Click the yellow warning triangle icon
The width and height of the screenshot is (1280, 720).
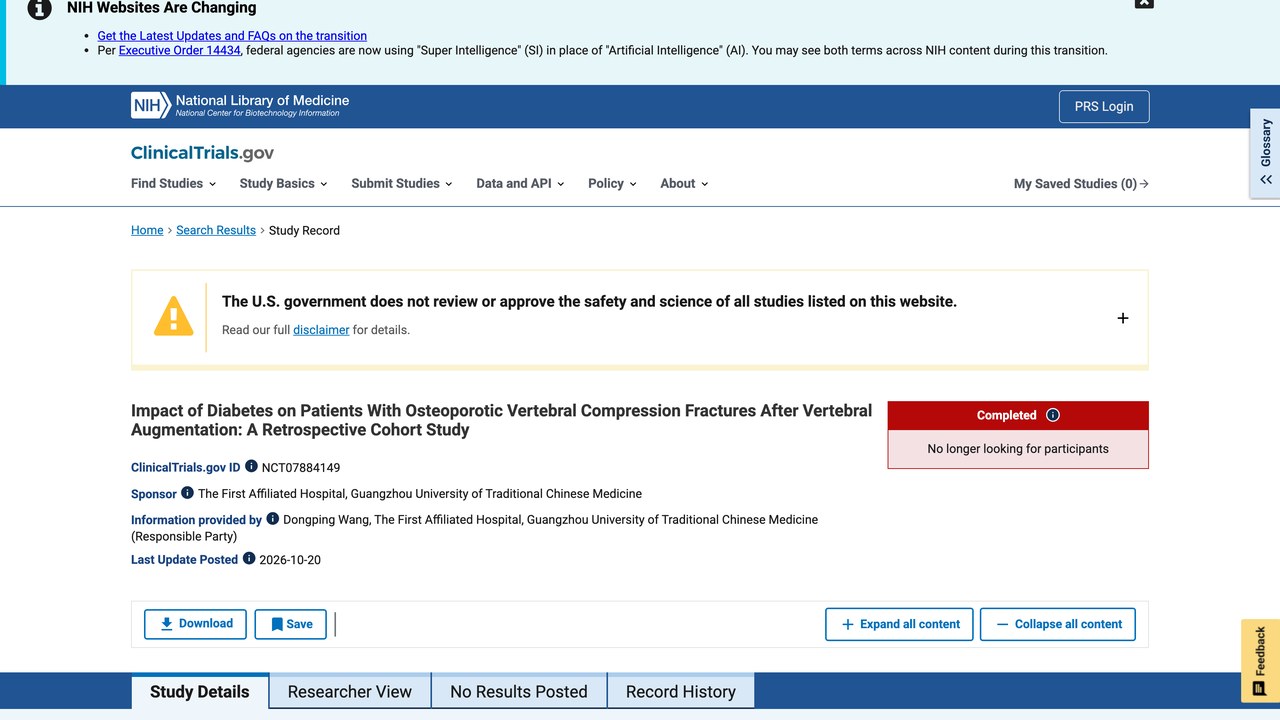(173, 316)
